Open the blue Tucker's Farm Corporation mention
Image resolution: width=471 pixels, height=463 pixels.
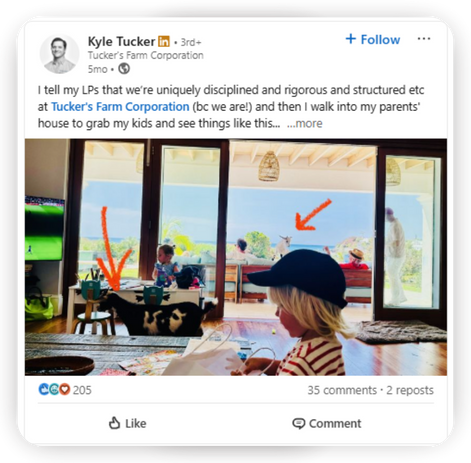tap(120, 107)
